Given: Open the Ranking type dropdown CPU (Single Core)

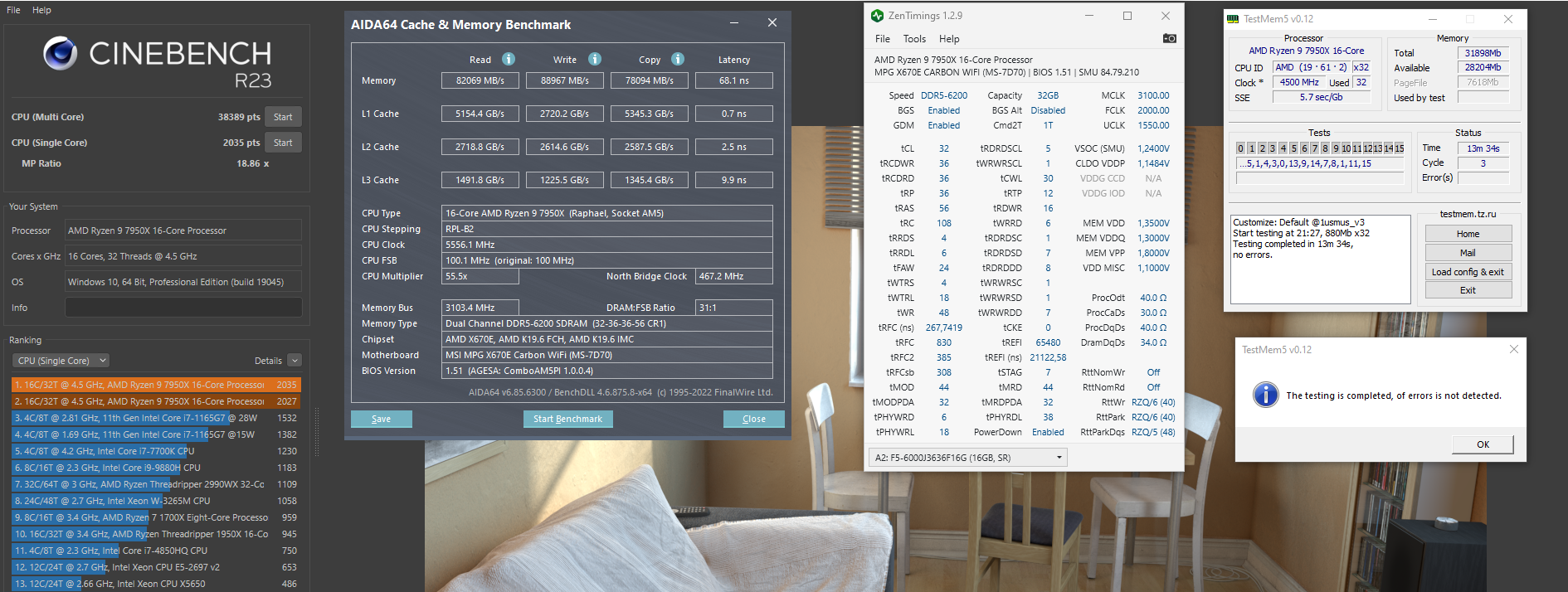Looking at the screenshot, I should click(x=61, y=361).
